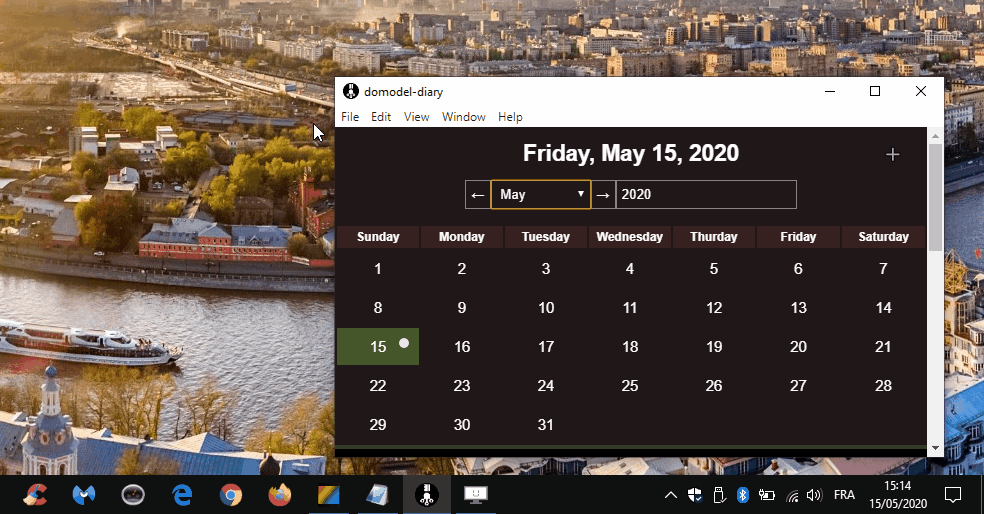Select day 26 in calendar
Viewport: 984px width, 514px height.
click(x=714, y=385)
